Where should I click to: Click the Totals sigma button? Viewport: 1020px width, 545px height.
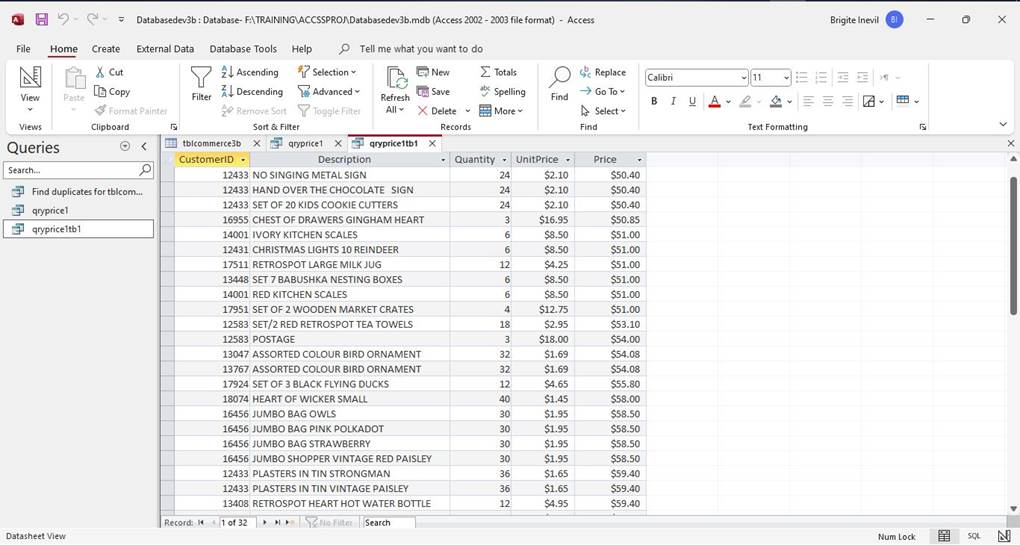[498, 72]
